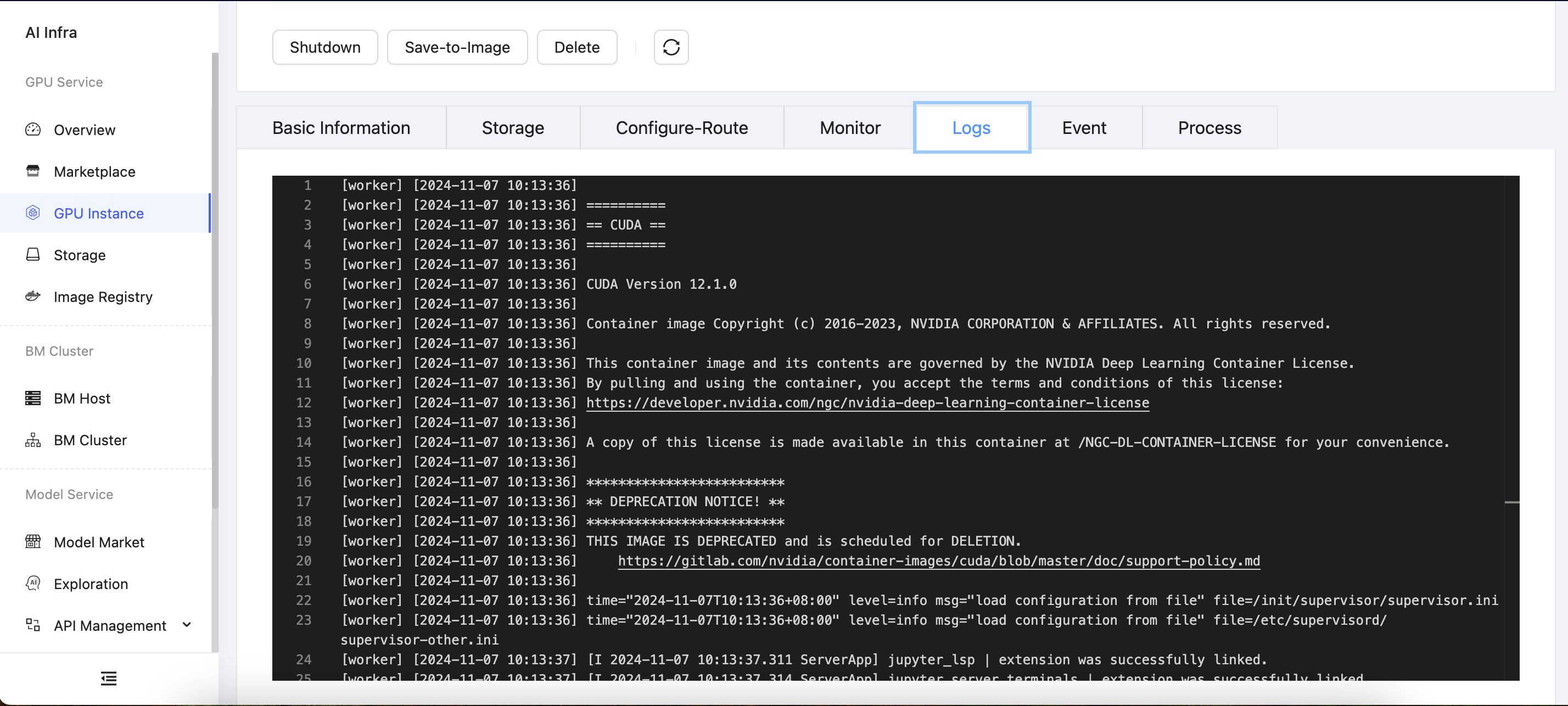Click the Image Registry whale icon
Viewport: 1568px width, 706px height.
tap(33, 296)
